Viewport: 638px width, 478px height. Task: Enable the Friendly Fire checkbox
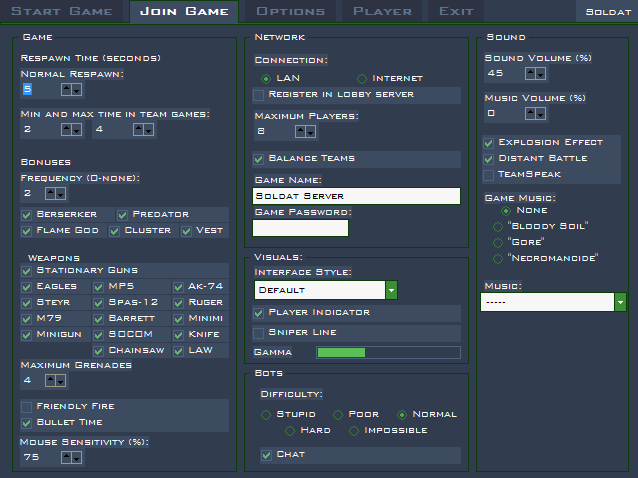pos(27,407)
